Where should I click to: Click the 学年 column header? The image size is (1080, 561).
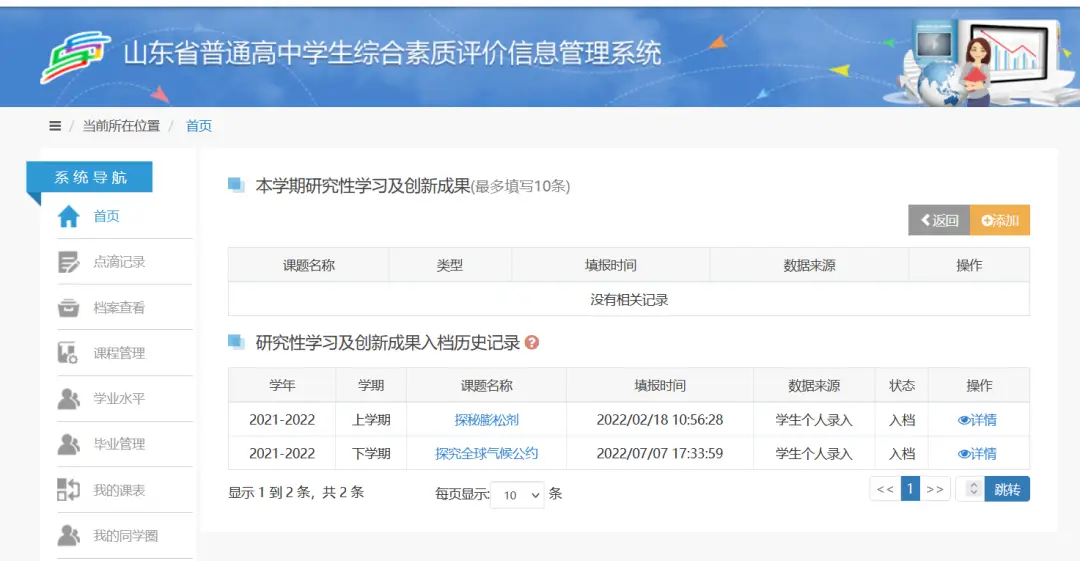[x=282, y=385]
